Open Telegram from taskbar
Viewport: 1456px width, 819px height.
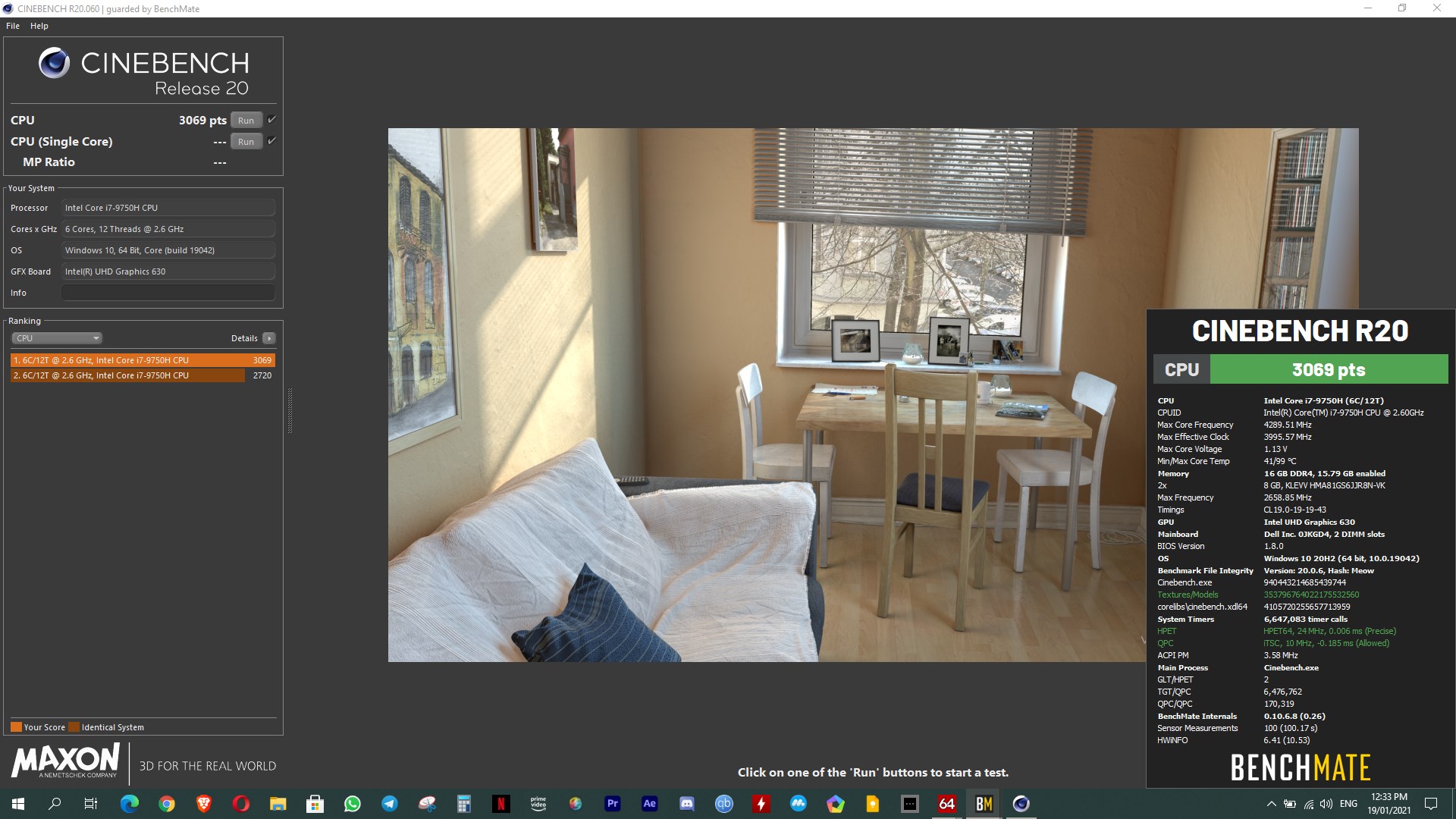click(x=390, y=804)
